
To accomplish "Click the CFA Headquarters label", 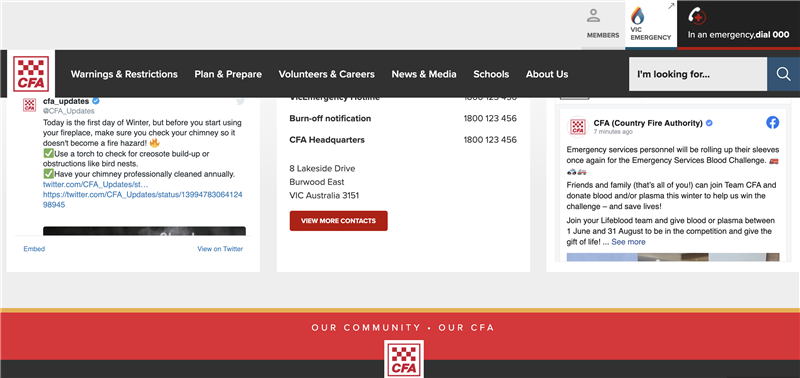I will pyautogui.click(x=327, y=140).
